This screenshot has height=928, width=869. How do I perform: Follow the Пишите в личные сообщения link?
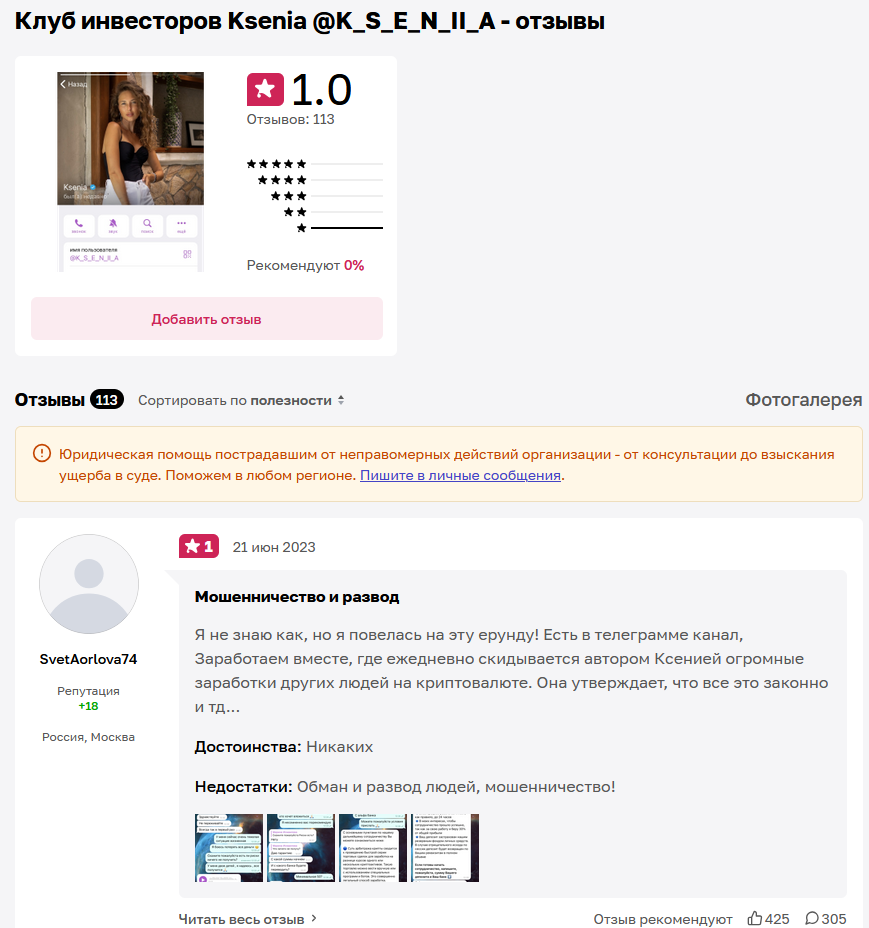coord(460,475)
